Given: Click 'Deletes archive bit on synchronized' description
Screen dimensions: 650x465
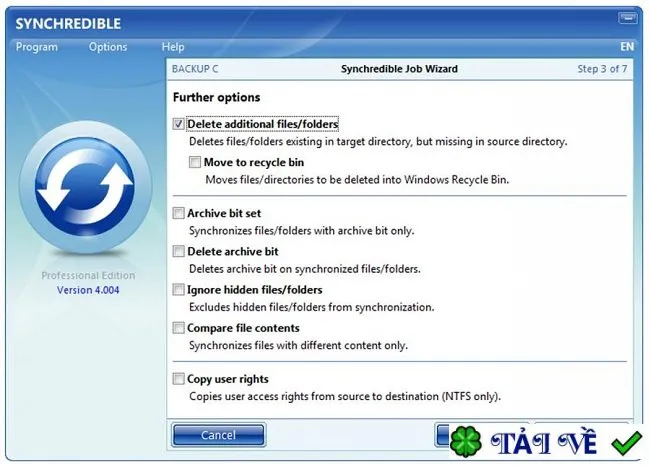Looking at the screenshot, I should [x=305, y=269].
